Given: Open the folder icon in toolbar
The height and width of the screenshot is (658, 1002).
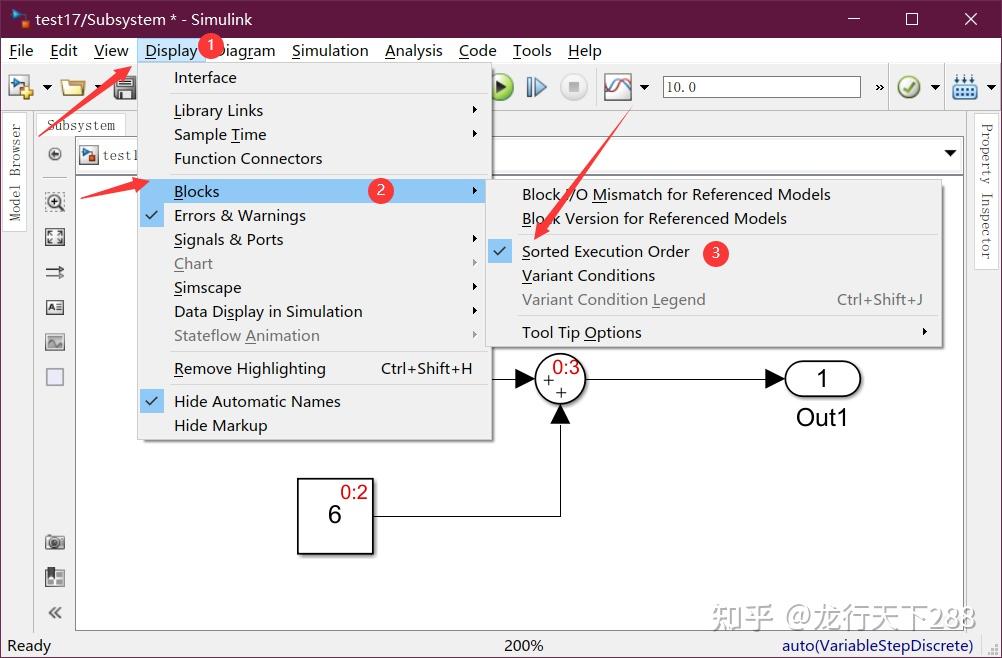Looking at the screenshot, I should pos(73,87).
